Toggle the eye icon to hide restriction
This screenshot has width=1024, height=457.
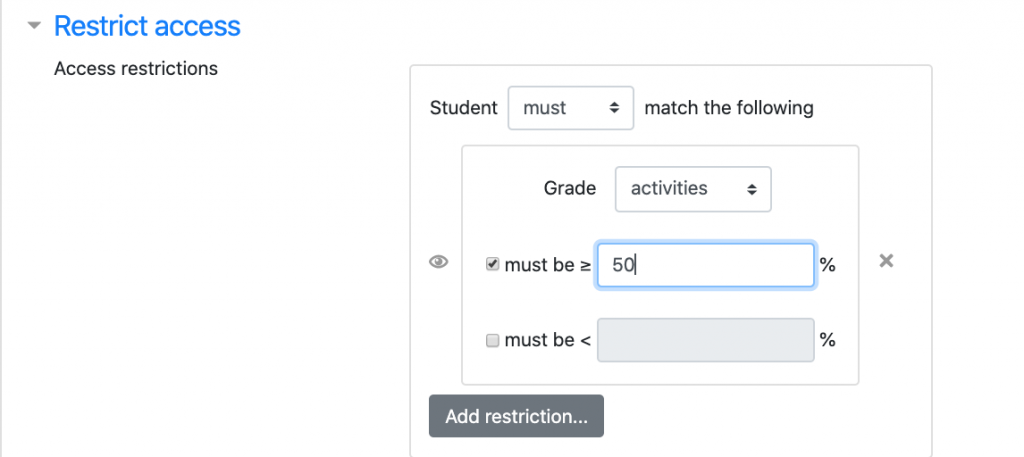point(438,262)
